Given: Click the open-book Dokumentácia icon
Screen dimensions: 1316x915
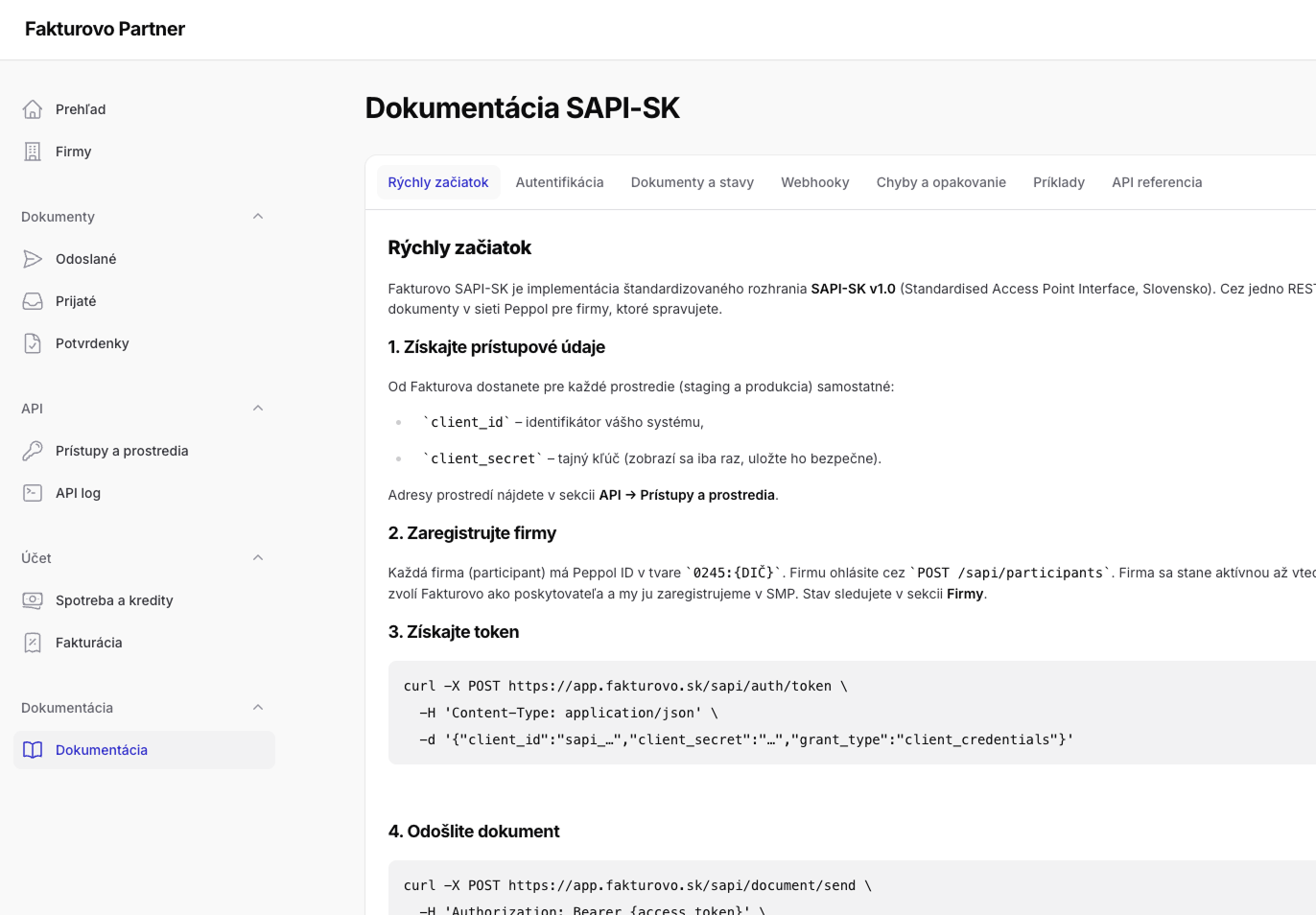Looking at the screenshot, I should [x=33, y=750].
